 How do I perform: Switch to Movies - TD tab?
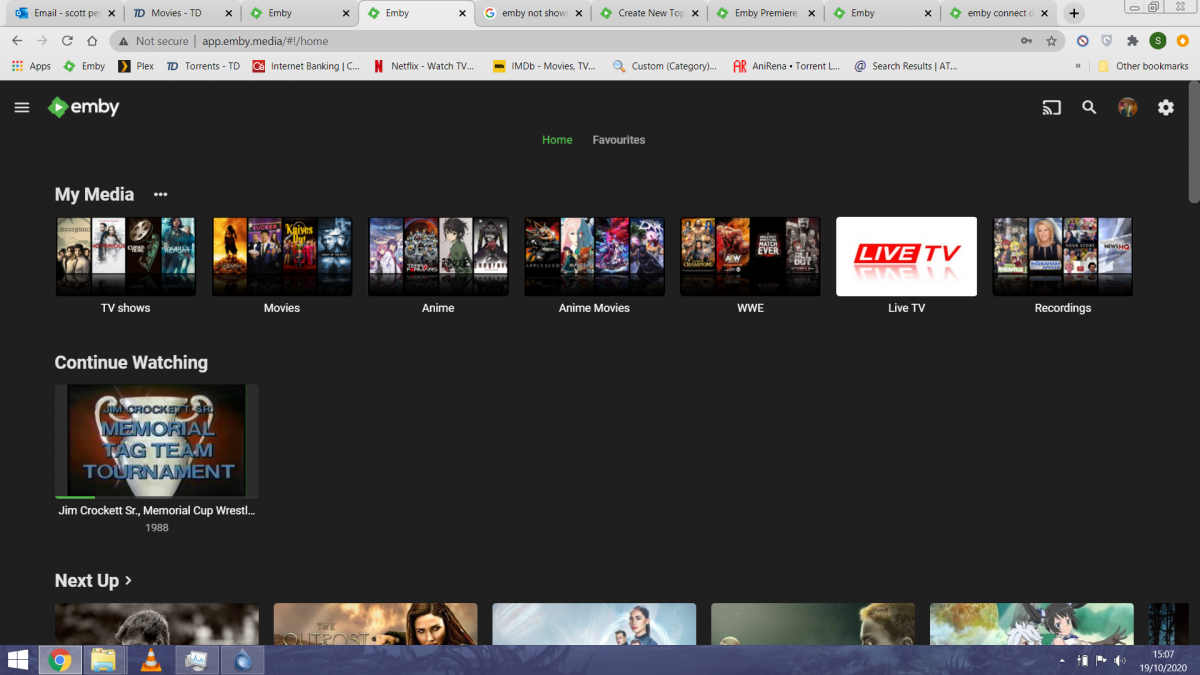pyautogui.click(x=182, y=13)
